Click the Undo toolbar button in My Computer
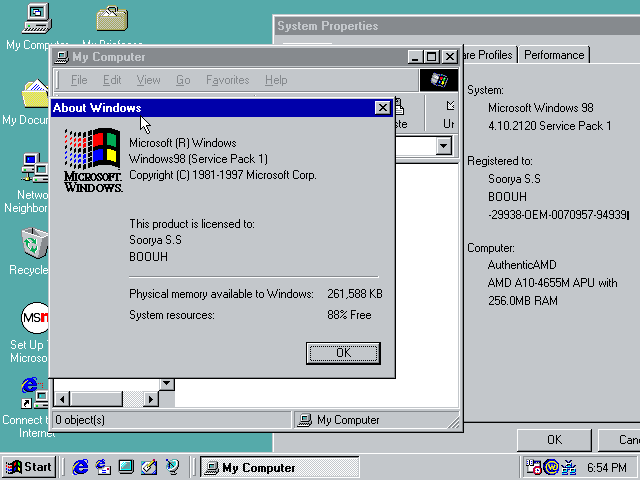This screenshot has height=480, width=640. [449, 114]
